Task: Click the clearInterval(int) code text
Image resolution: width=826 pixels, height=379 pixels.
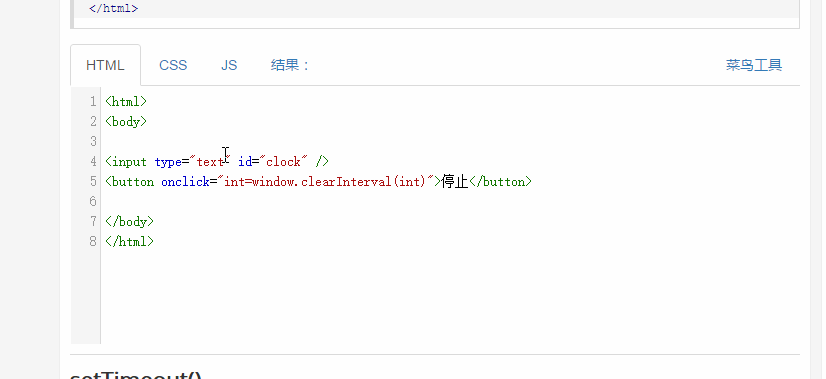Action: click(363, 182)
